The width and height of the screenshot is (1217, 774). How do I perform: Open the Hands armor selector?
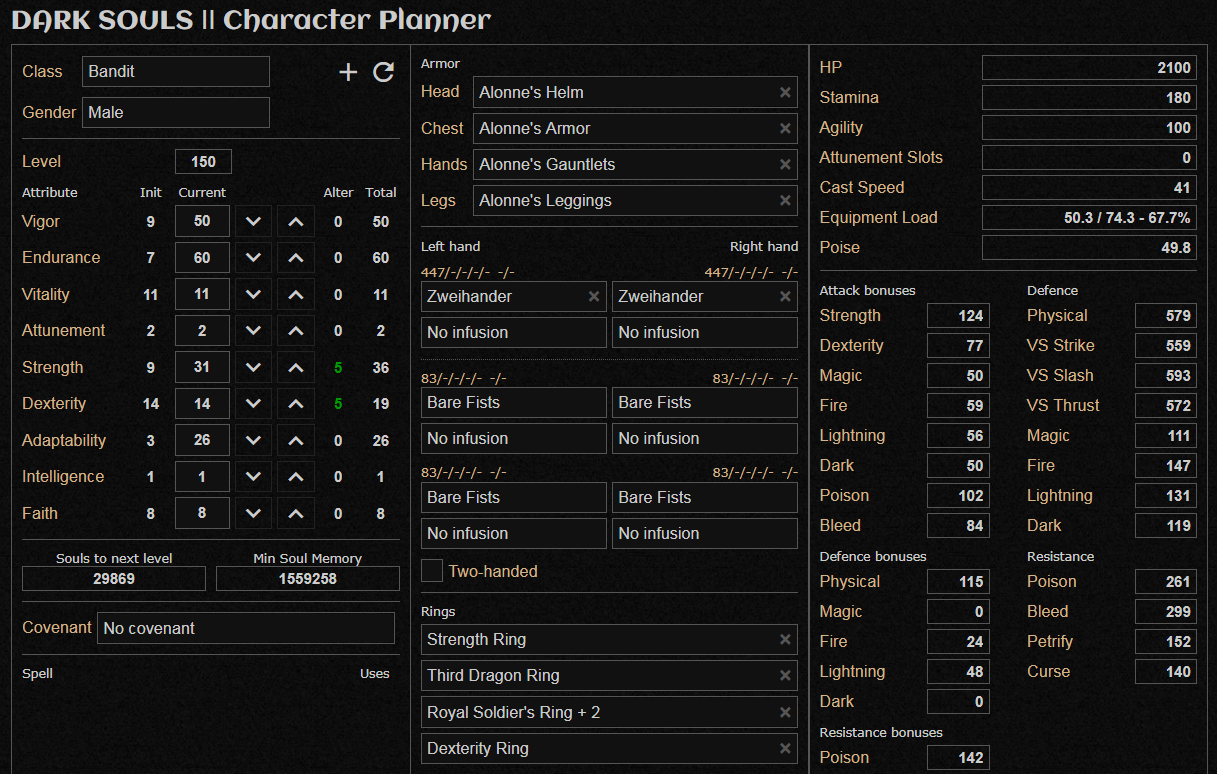[636, 164]
